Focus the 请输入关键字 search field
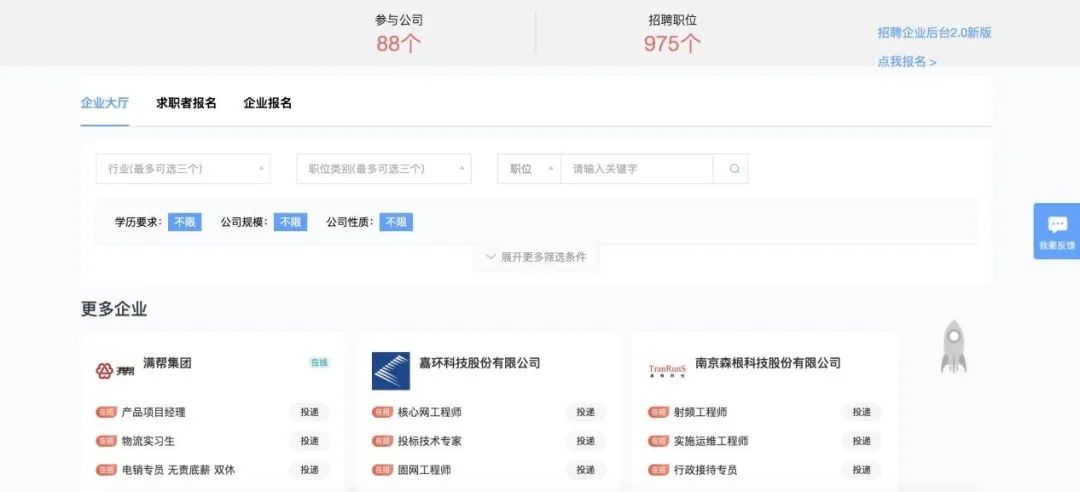This screenshot has width=1080, height=492. coord(637,169)
